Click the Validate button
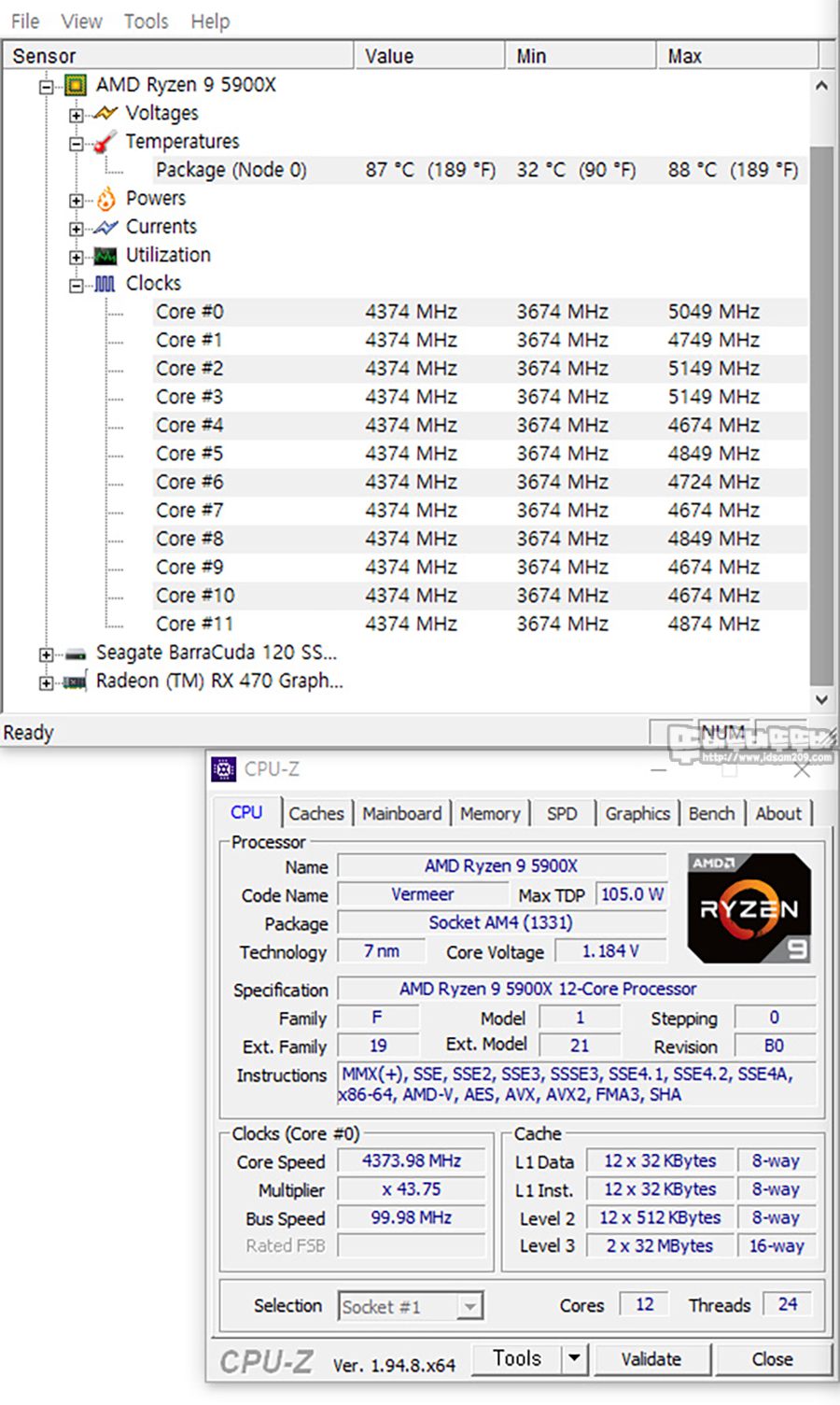The image size is (840, 1405). pos(651,1359)
